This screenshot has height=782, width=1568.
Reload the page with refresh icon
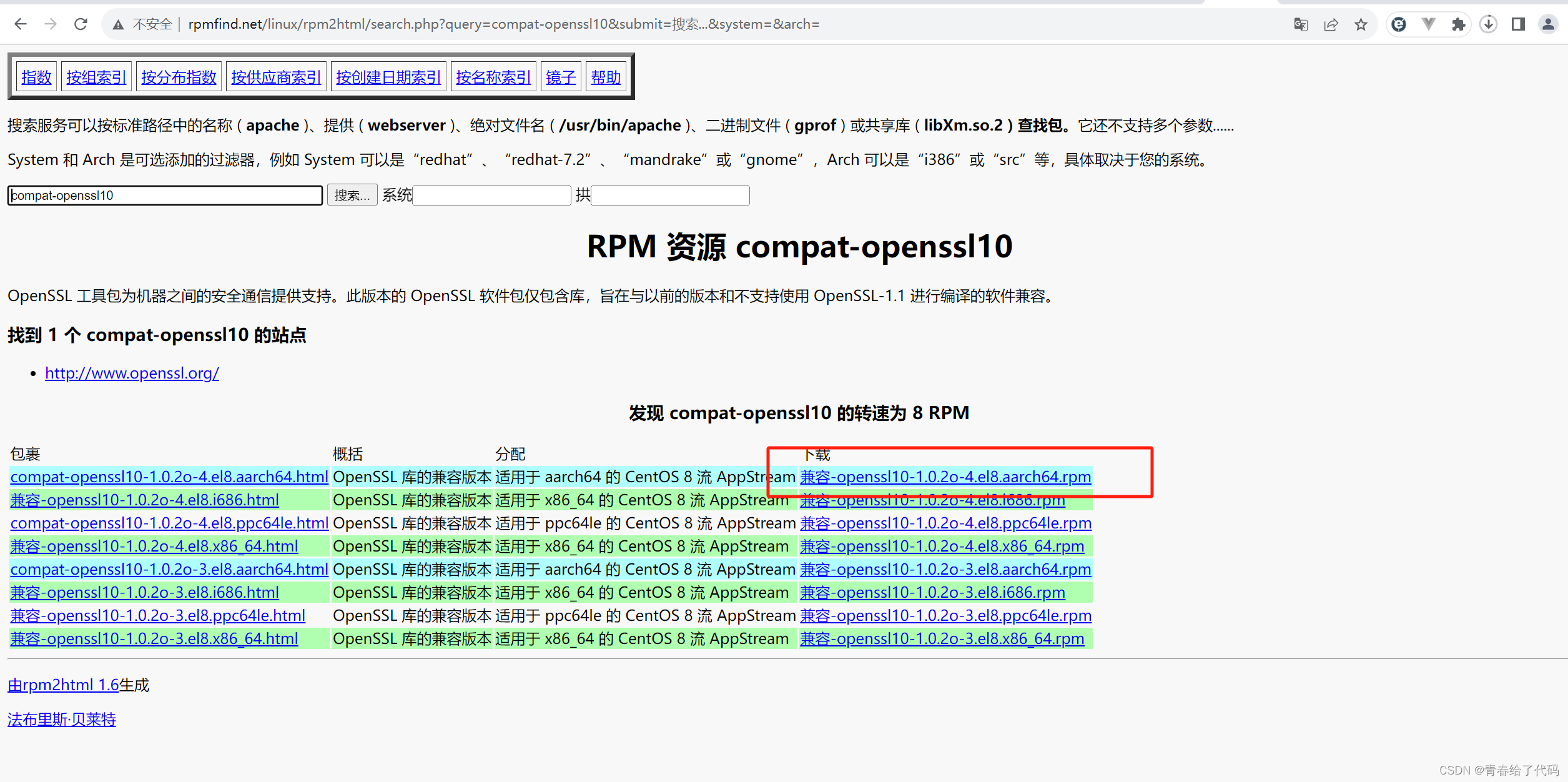pyautogui.click(x=81, y=24)
